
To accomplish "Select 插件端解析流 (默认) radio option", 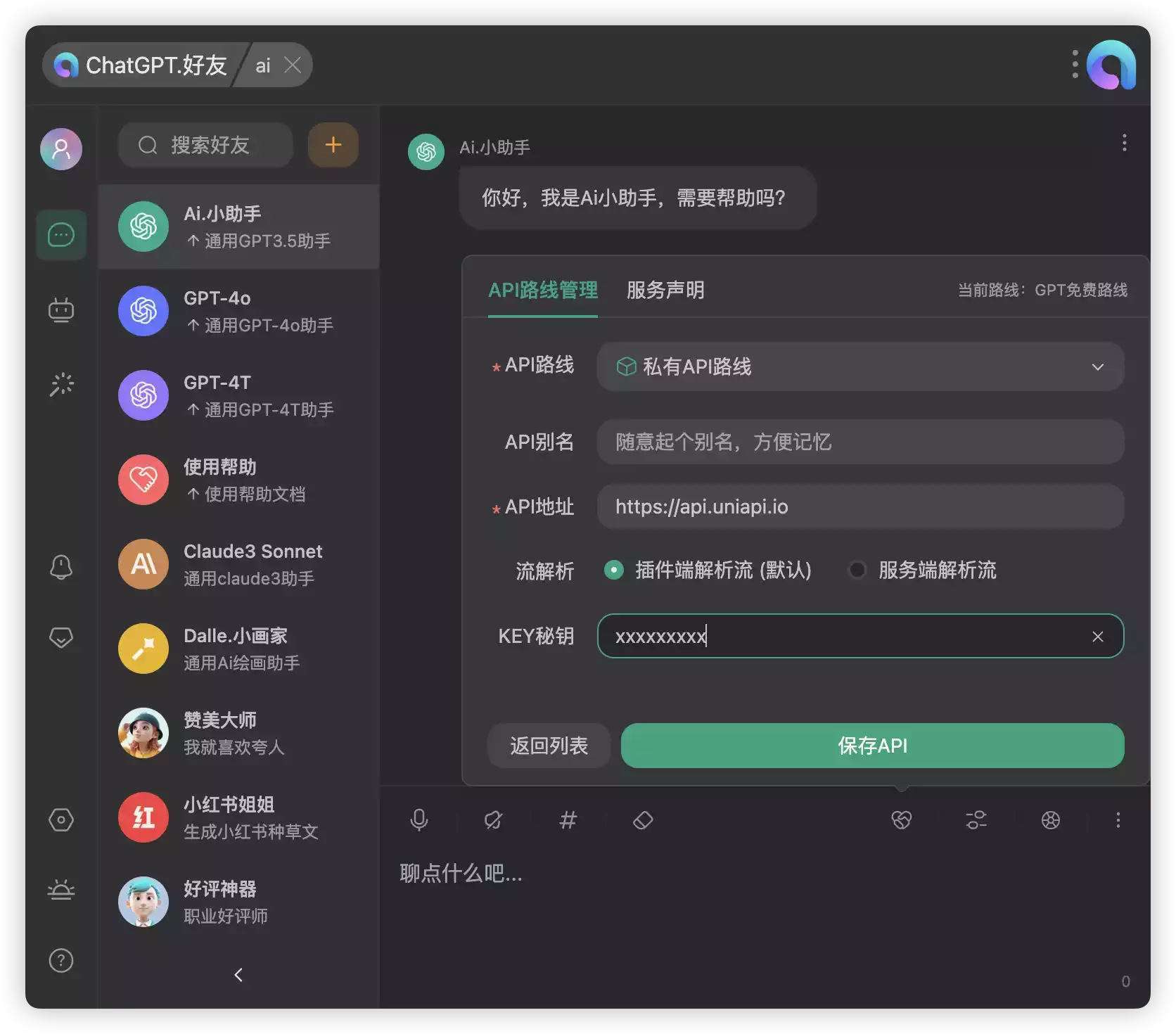I will click(x=708, y=570).
